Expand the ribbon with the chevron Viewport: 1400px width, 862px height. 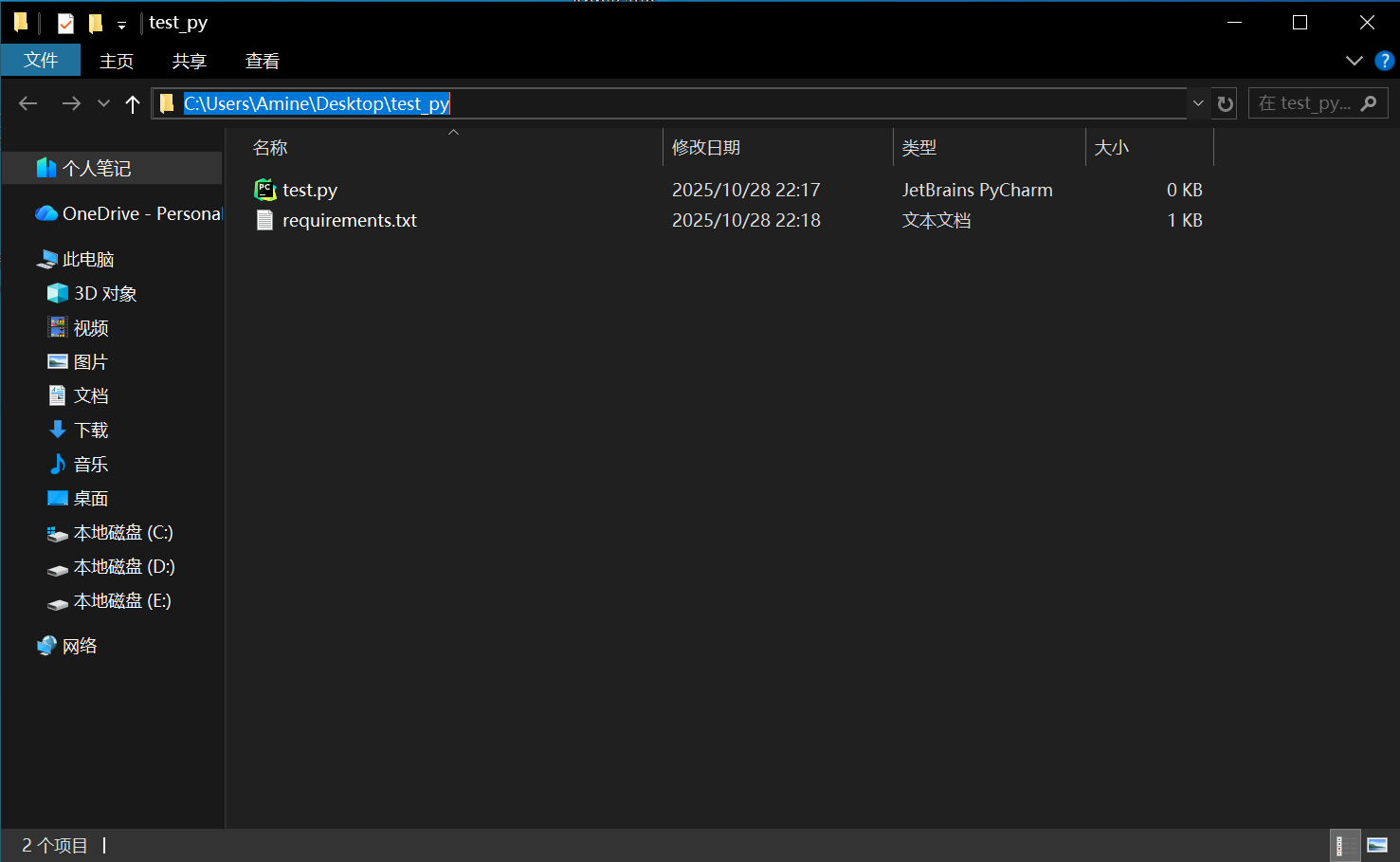[1354, 61]
